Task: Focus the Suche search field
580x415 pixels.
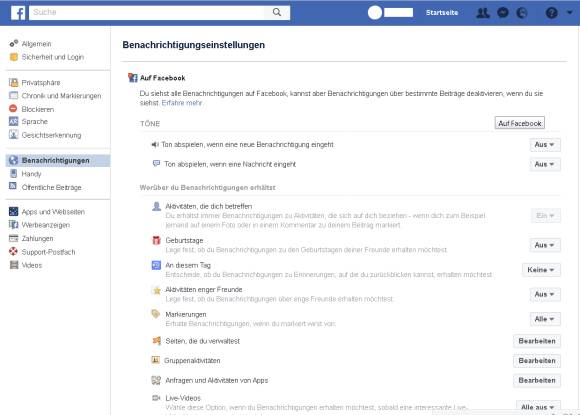Action: (146, 12)
